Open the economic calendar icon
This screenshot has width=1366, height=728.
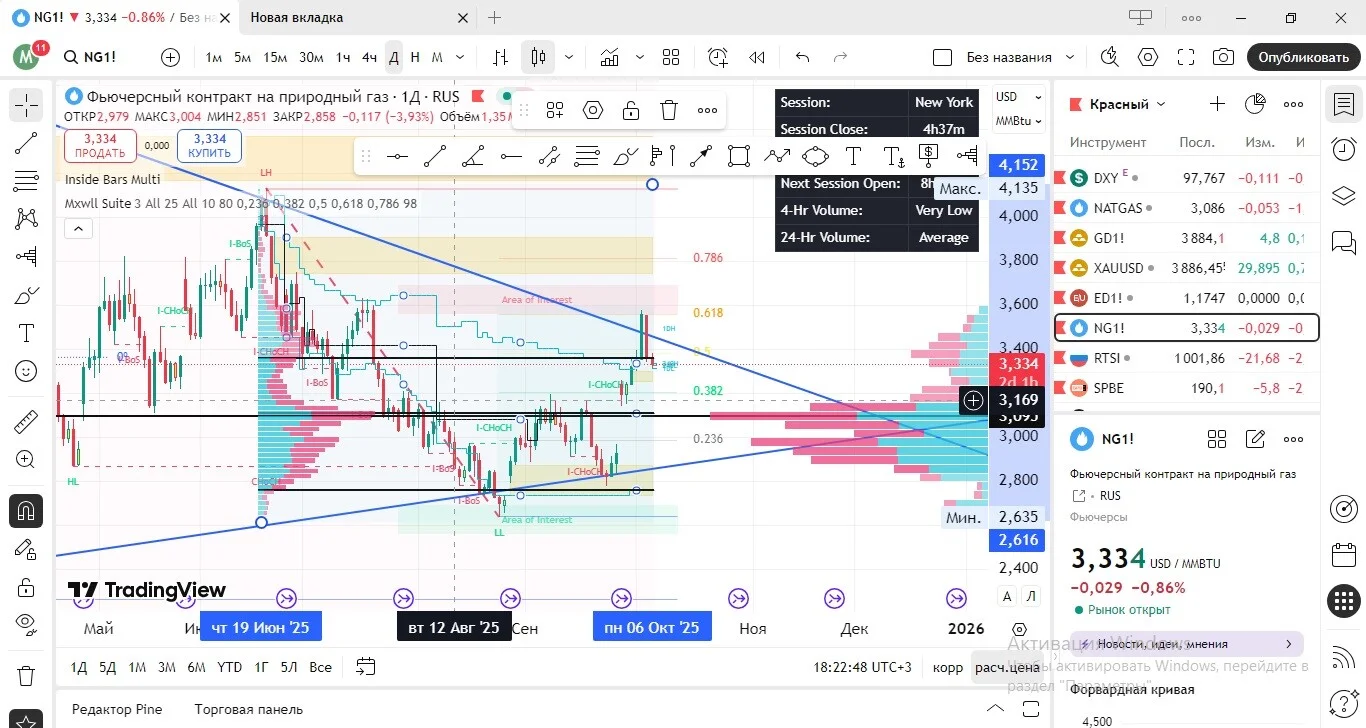pos(1343,555)
